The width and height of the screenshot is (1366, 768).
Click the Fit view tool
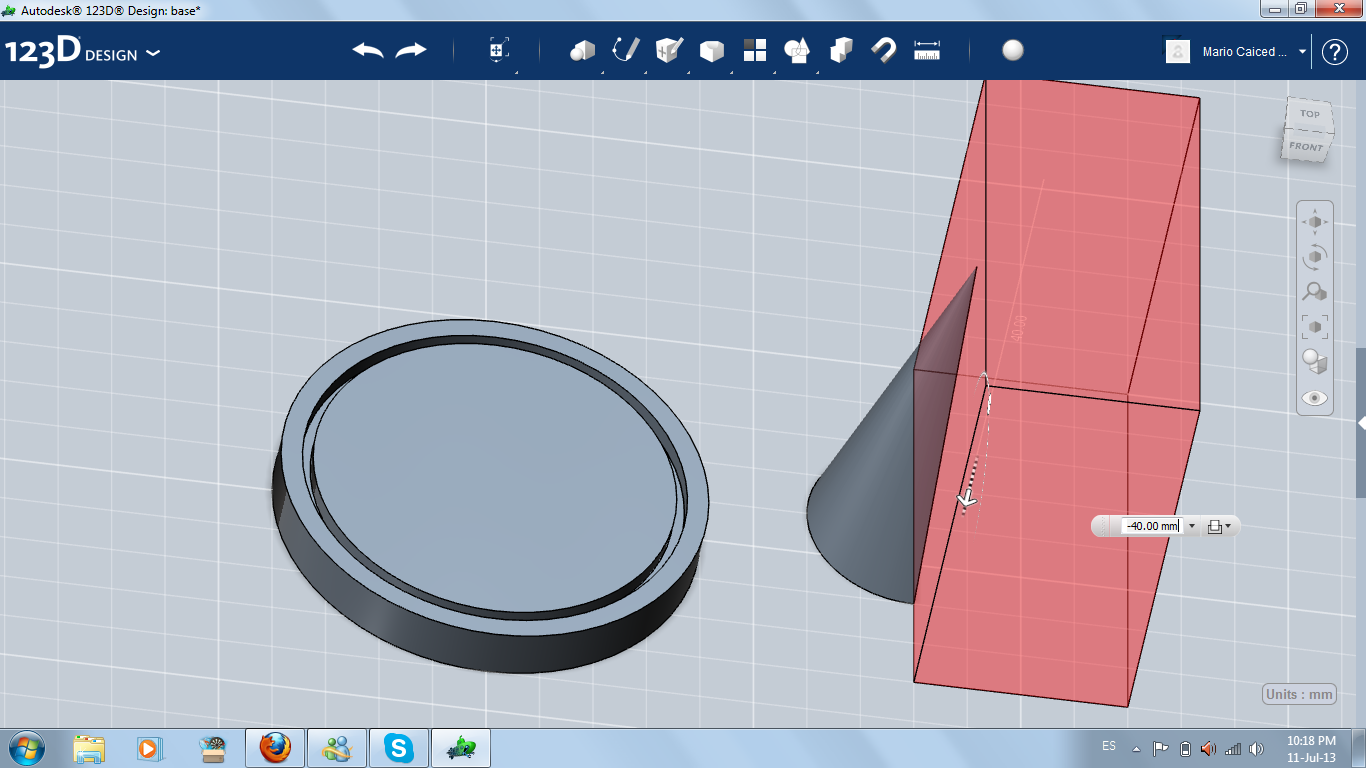pos(1314,327)
